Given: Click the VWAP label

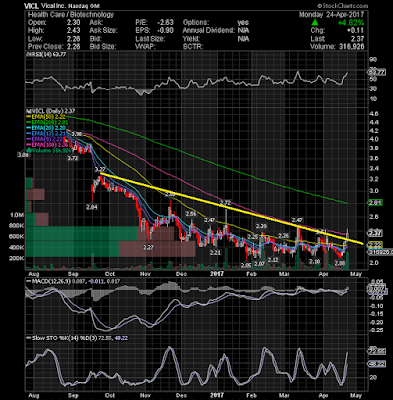Looking at the screenshot, I should point(145,46).
